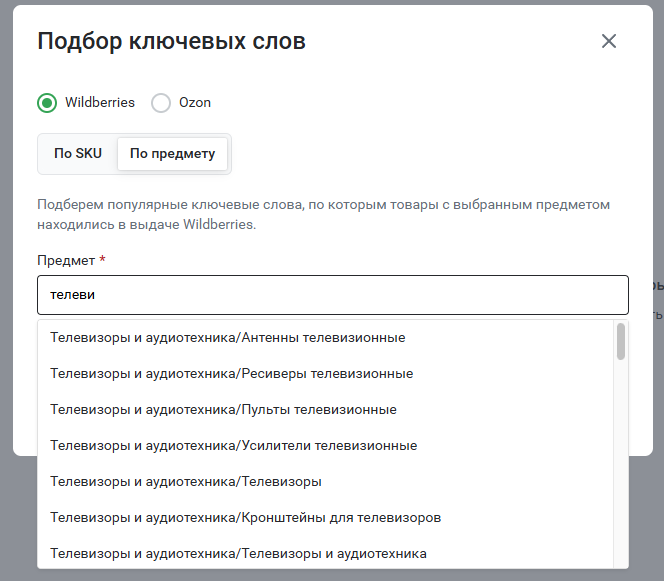Choose Антенны телевизионные from suggestions

[325, 338]
